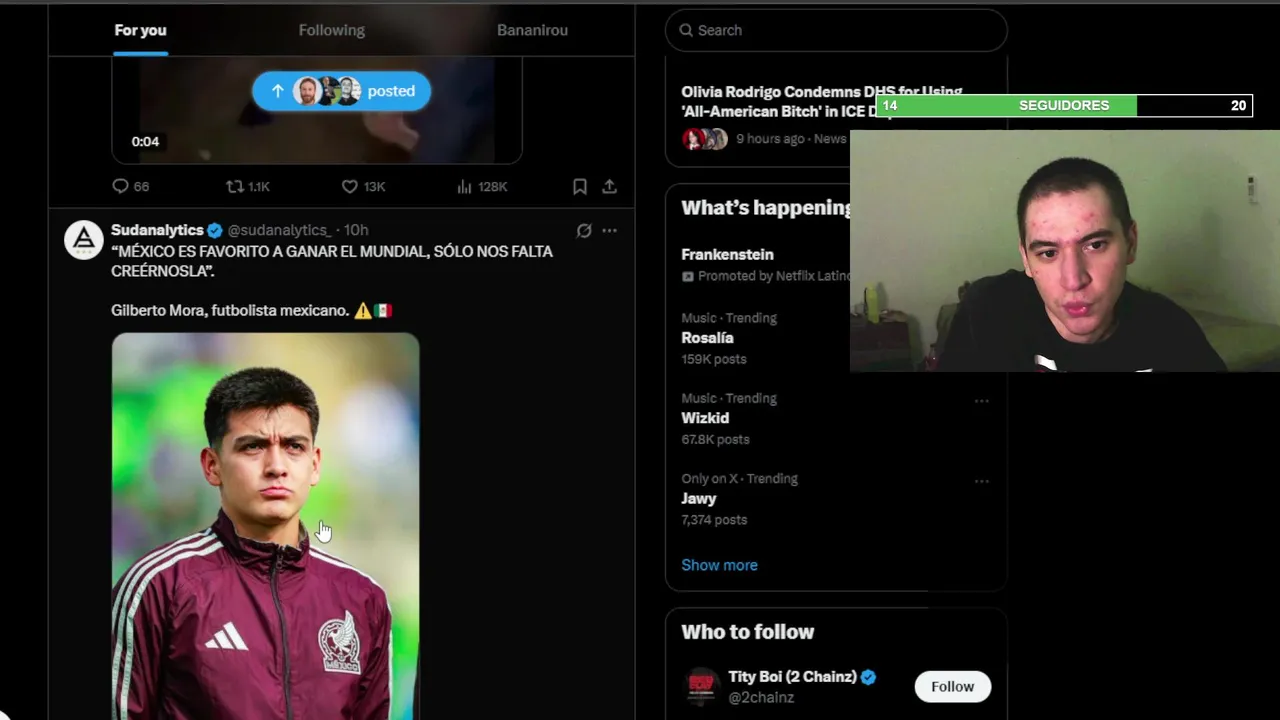Open more options for Wizkid trend
The height and width of the screenshot is (720, 1280).
tap(982, 401)
